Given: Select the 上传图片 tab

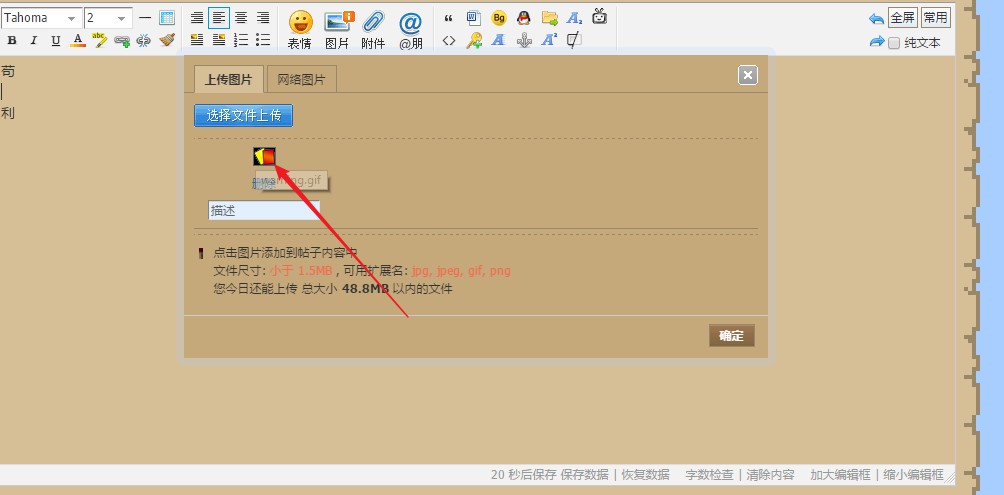Looking at the screenshot, I should [229, 80].
